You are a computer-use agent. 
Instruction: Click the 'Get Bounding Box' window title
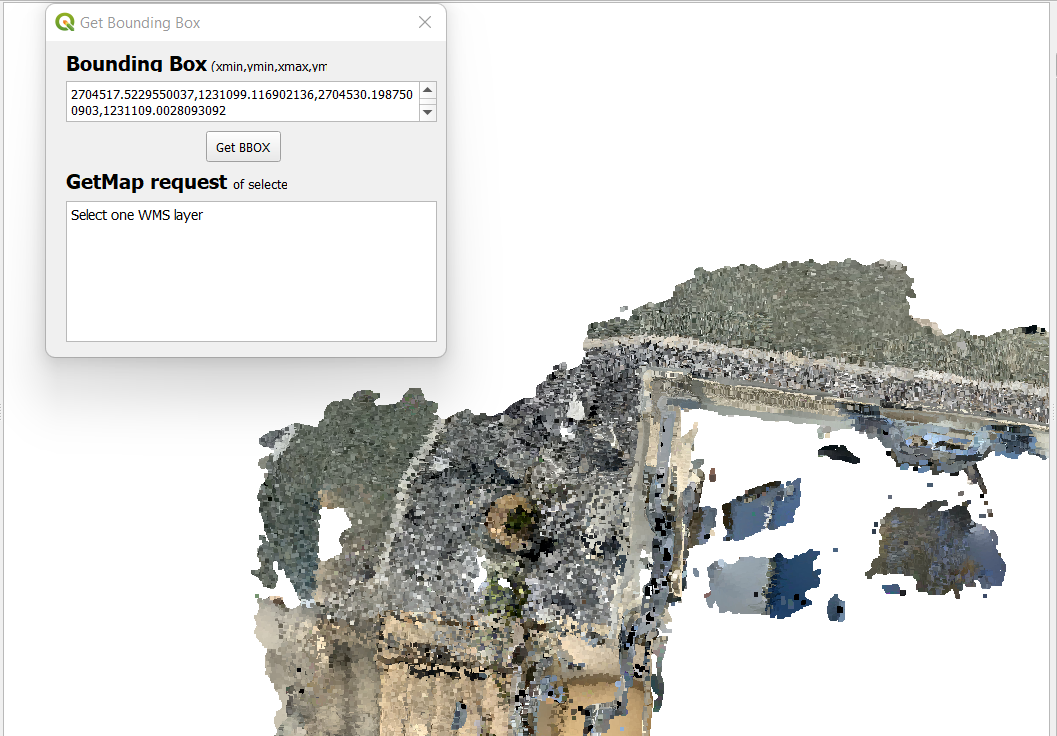pos(140,23)
